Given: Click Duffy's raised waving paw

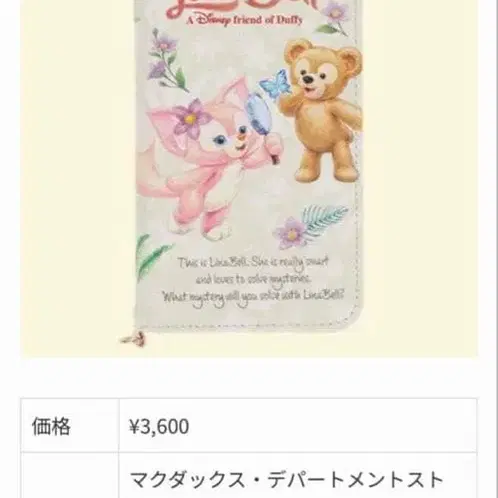Looking at the screenshot, I should coord(286,99).
